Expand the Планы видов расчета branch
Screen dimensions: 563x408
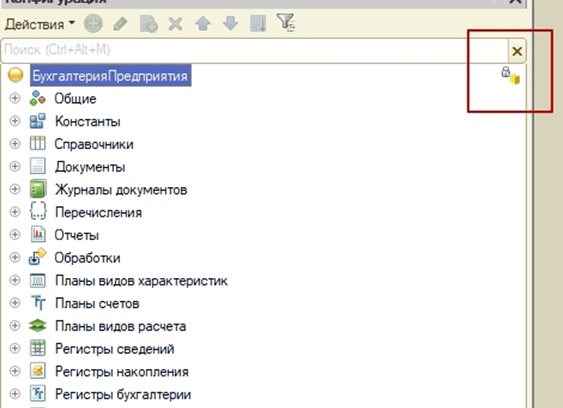tap(15, 325)
